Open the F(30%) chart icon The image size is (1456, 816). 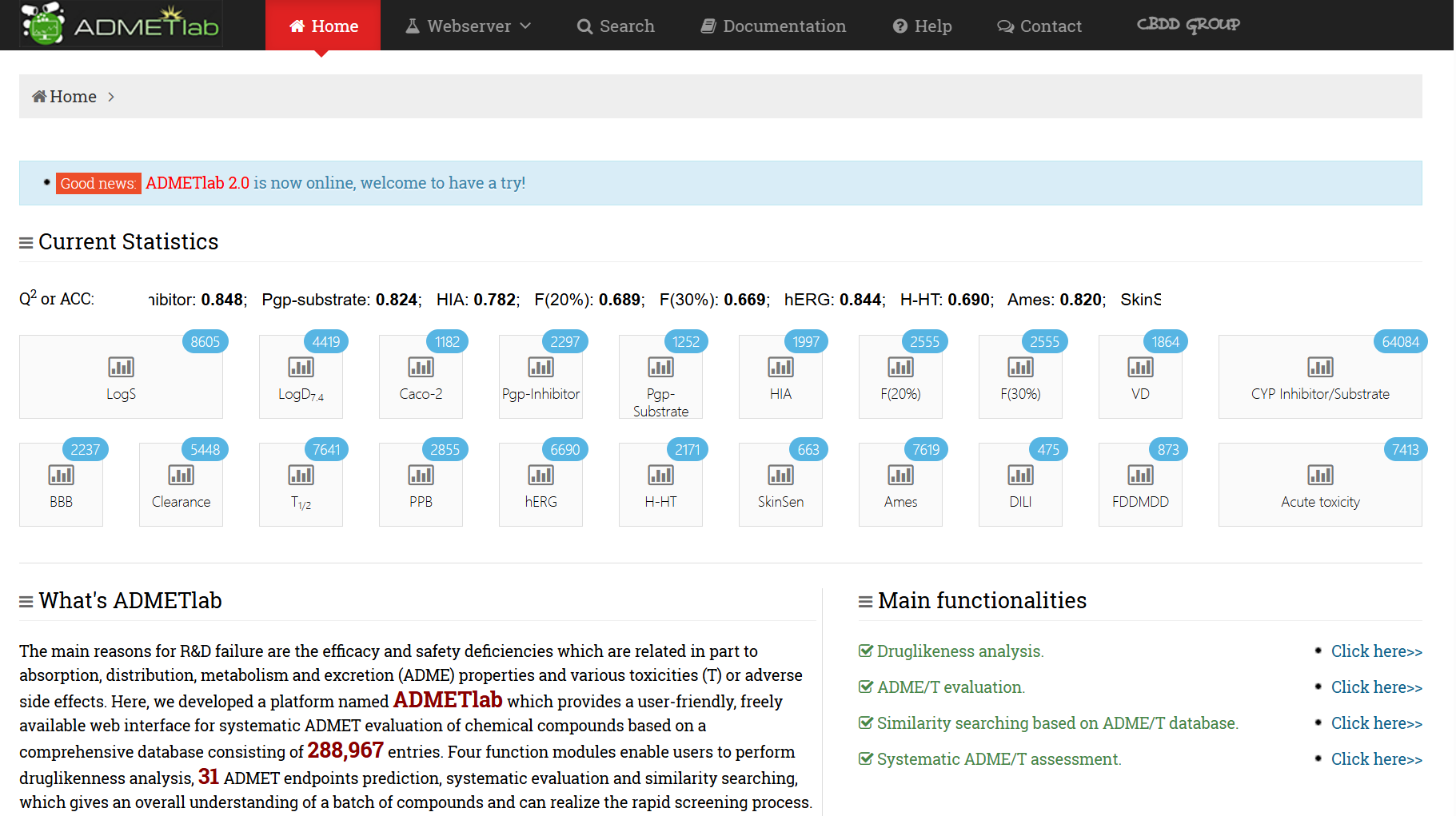1020,367
